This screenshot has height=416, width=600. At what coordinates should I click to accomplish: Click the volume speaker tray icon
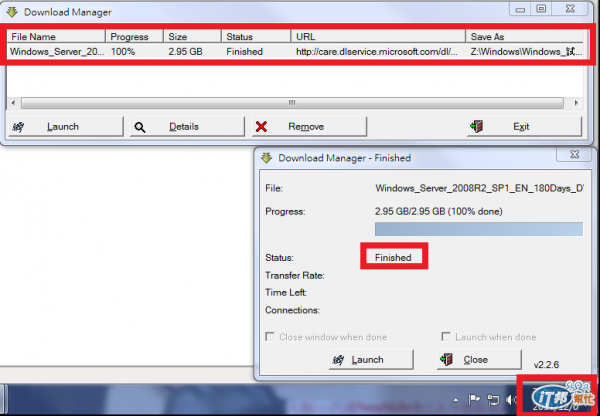click(x=510, y=400)
